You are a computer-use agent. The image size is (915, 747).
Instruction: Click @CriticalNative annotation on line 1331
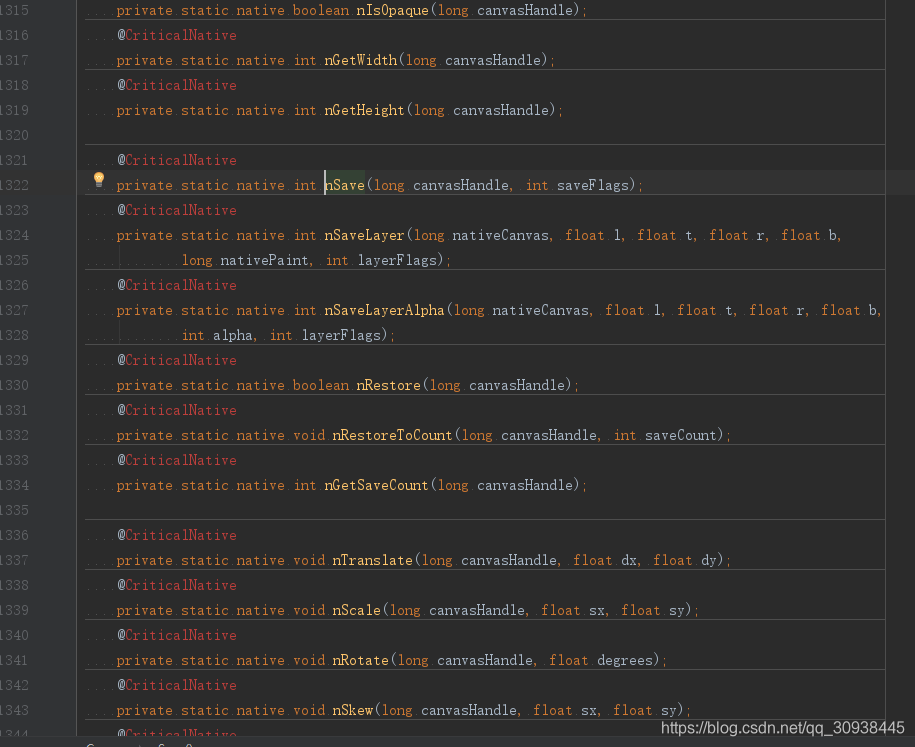click(x=177, y=410)
